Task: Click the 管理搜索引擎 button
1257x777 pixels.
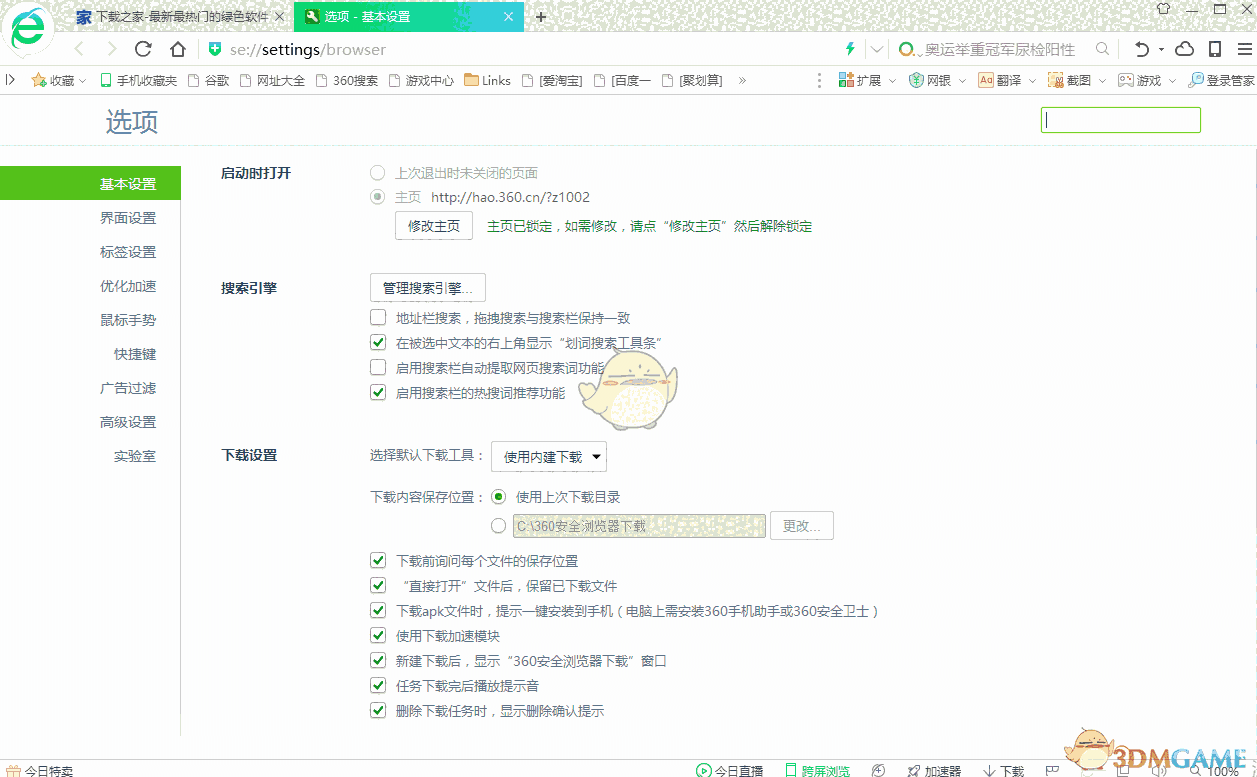Action: pos(428,287)
